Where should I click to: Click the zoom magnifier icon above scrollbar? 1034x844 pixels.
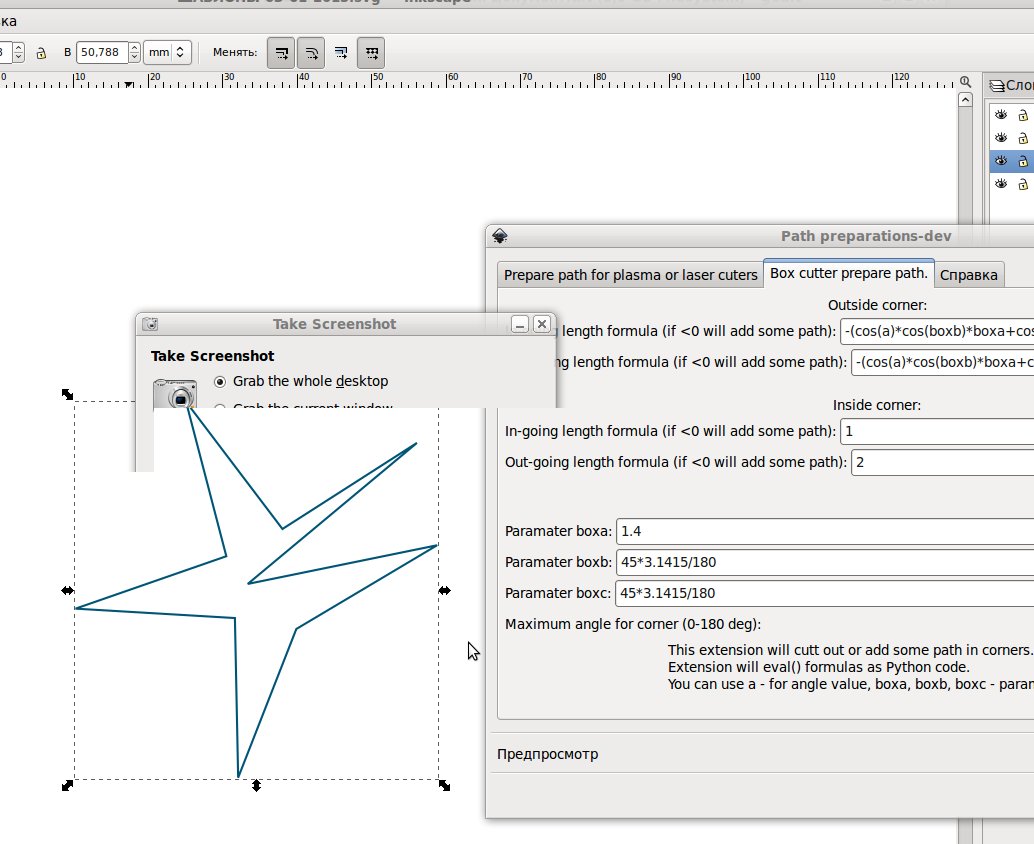(x=965, y=82)
